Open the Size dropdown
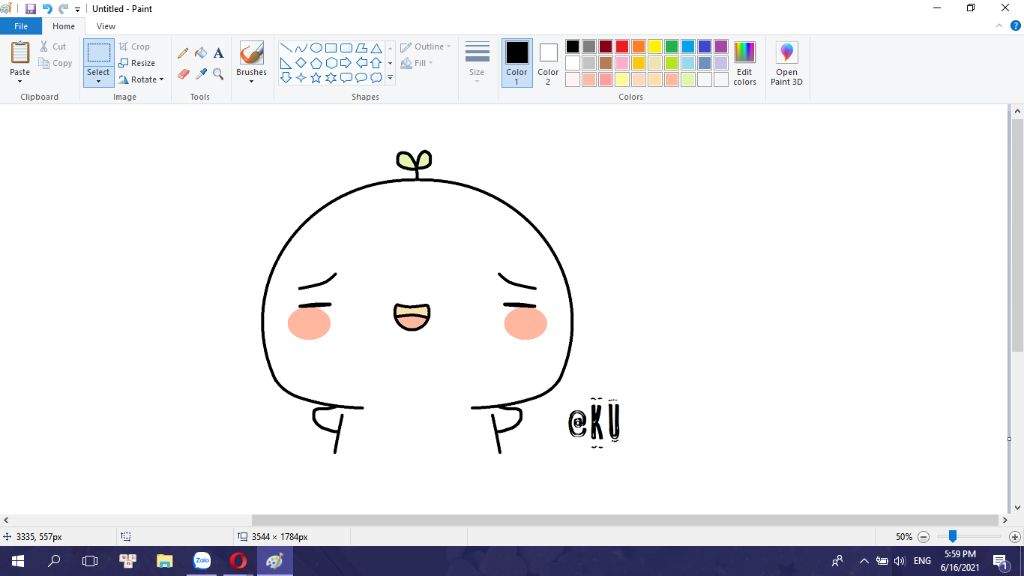 (477, 63)
